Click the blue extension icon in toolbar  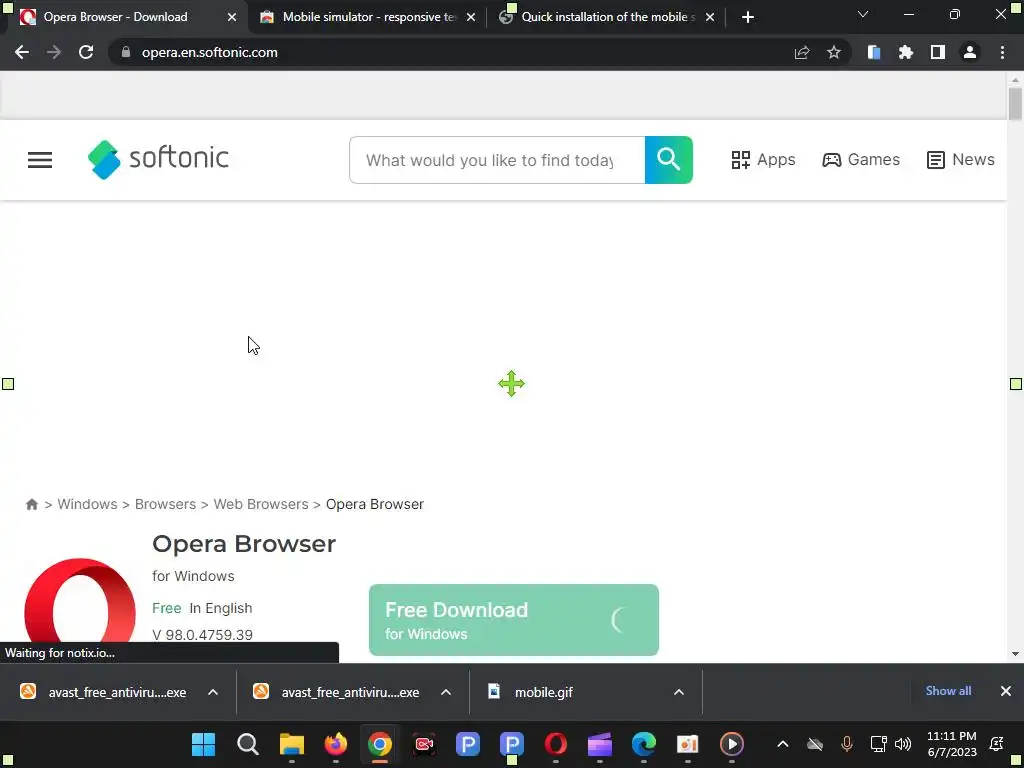[x=874, y=52]
